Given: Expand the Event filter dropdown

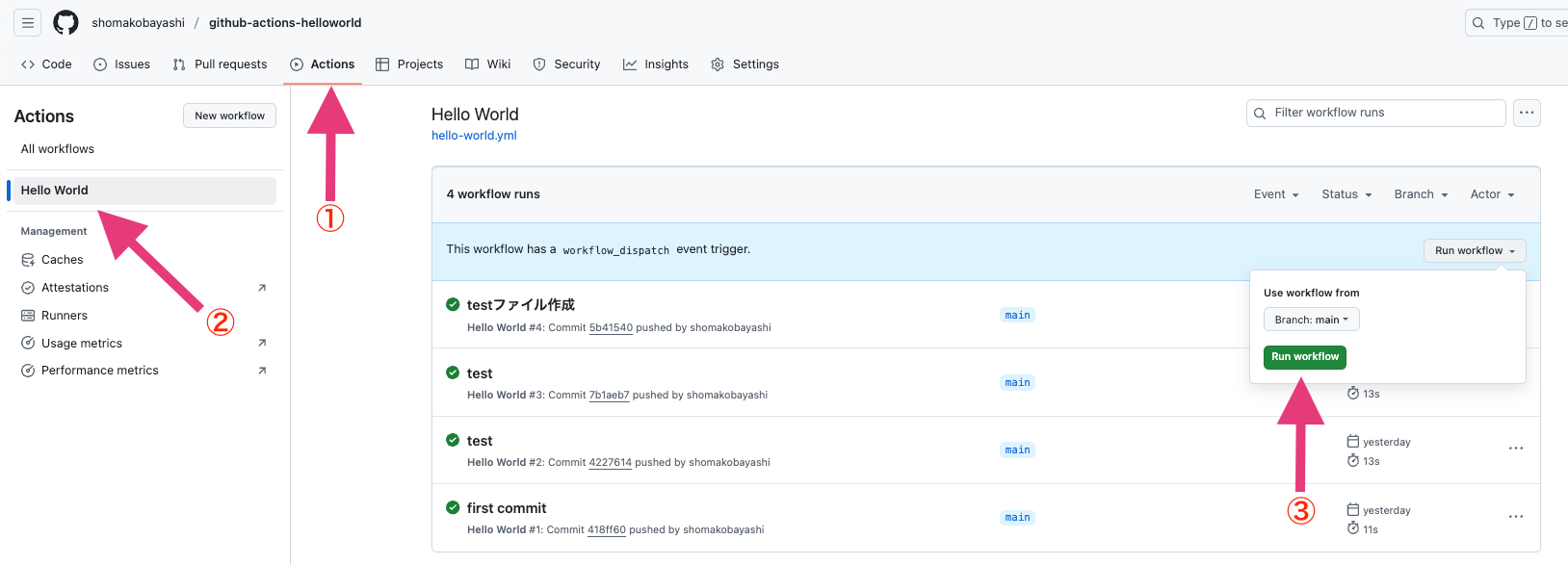Looking at the screenshot, I should pyautogui.click(x=1276, y=194).
